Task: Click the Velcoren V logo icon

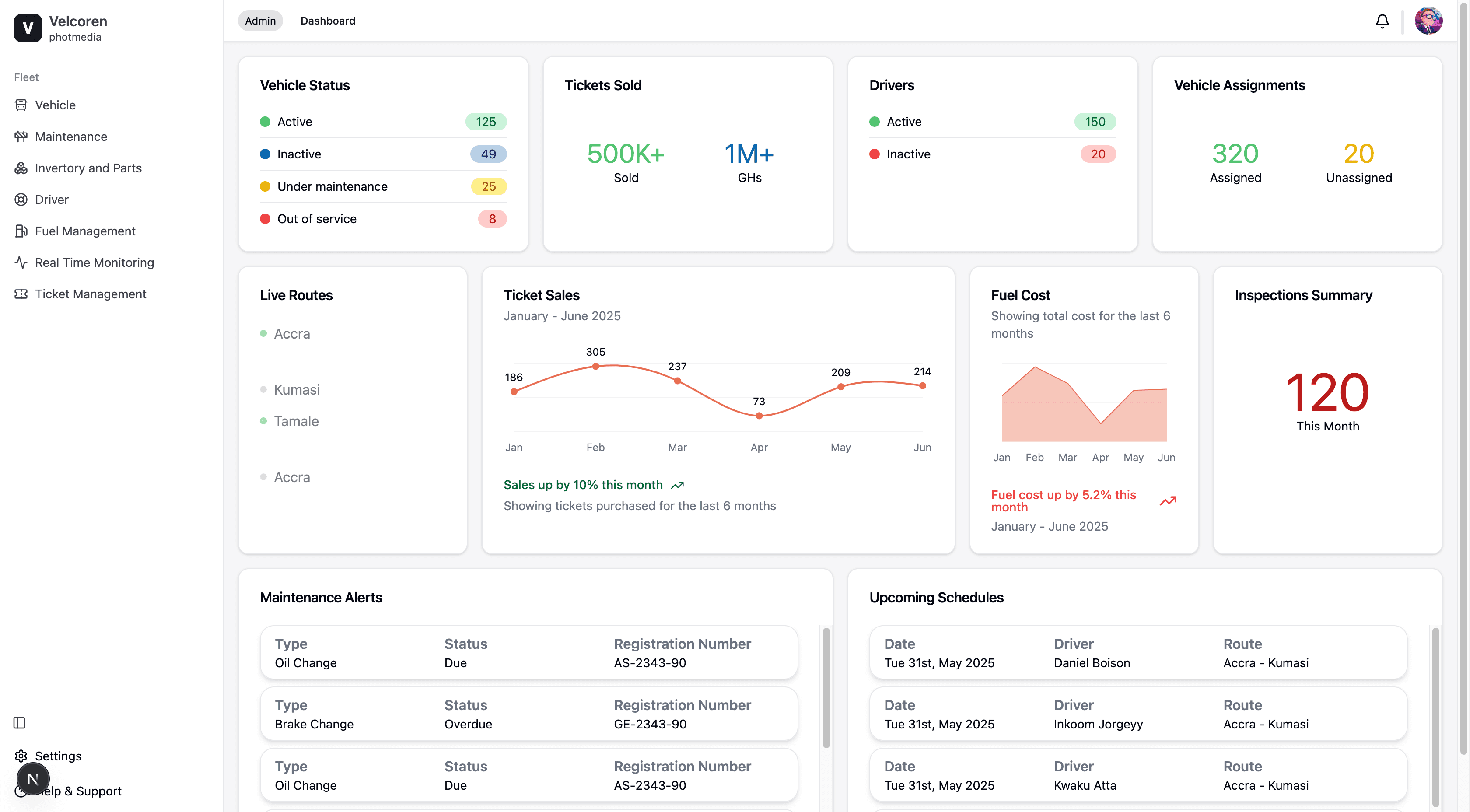Action: point(28,28)
